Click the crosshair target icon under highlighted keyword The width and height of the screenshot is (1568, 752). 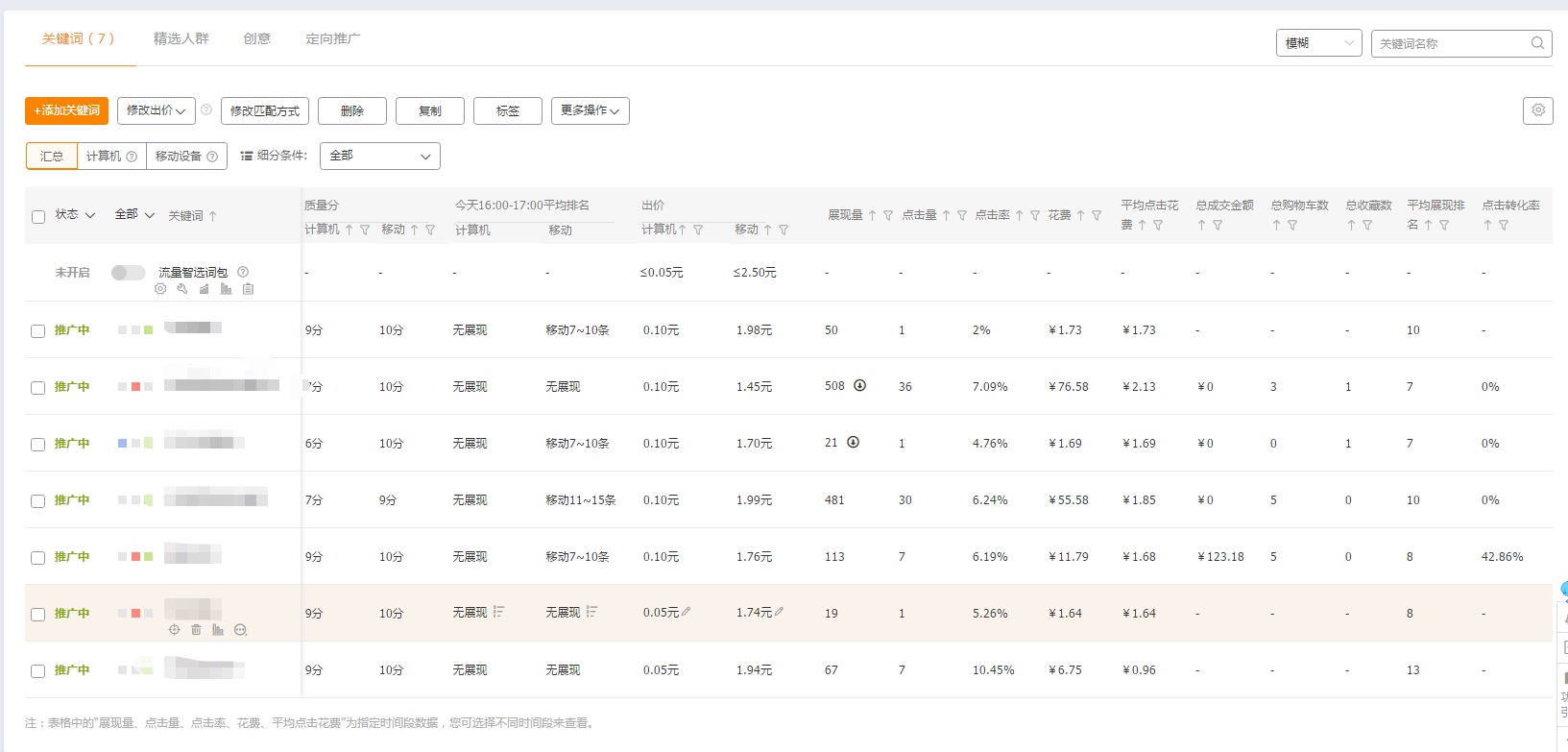(174, 630)
